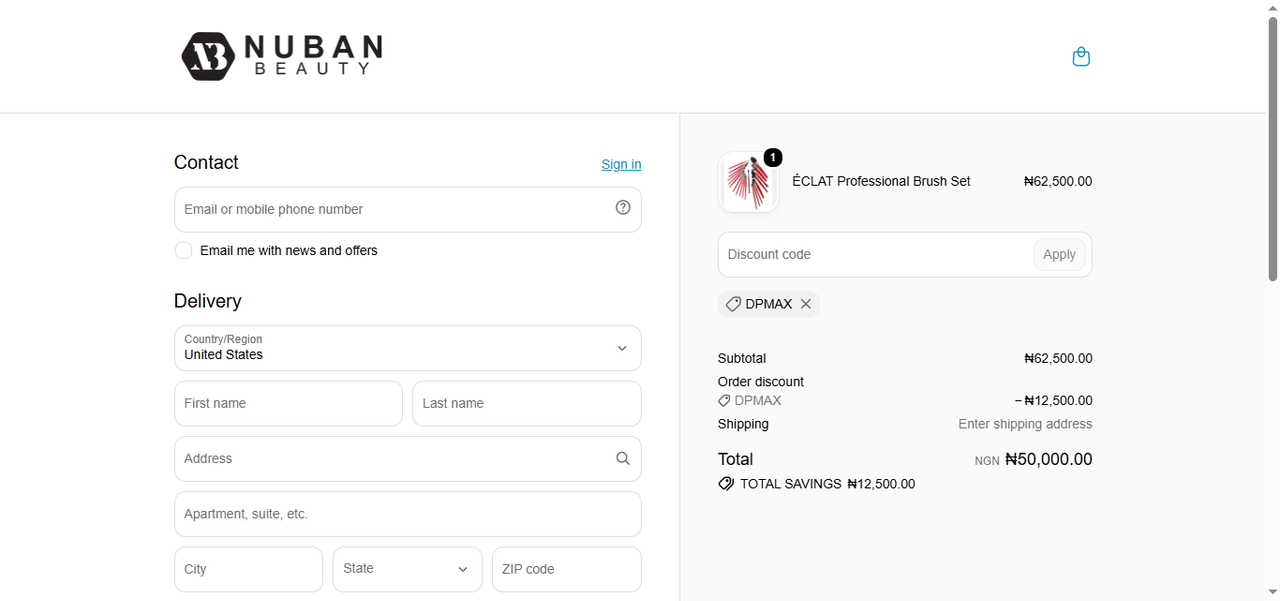Click the scrollbar down arrow
The width and height of the screenshot is (1280, 601).
(x=1273, y=592)
